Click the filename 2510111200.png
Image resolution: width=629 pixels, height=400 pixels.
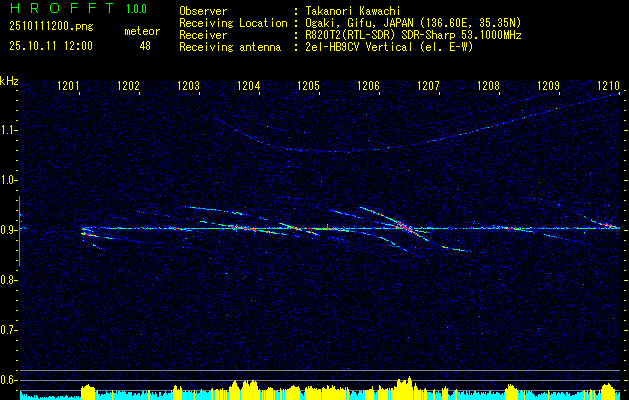coord(51,27)
